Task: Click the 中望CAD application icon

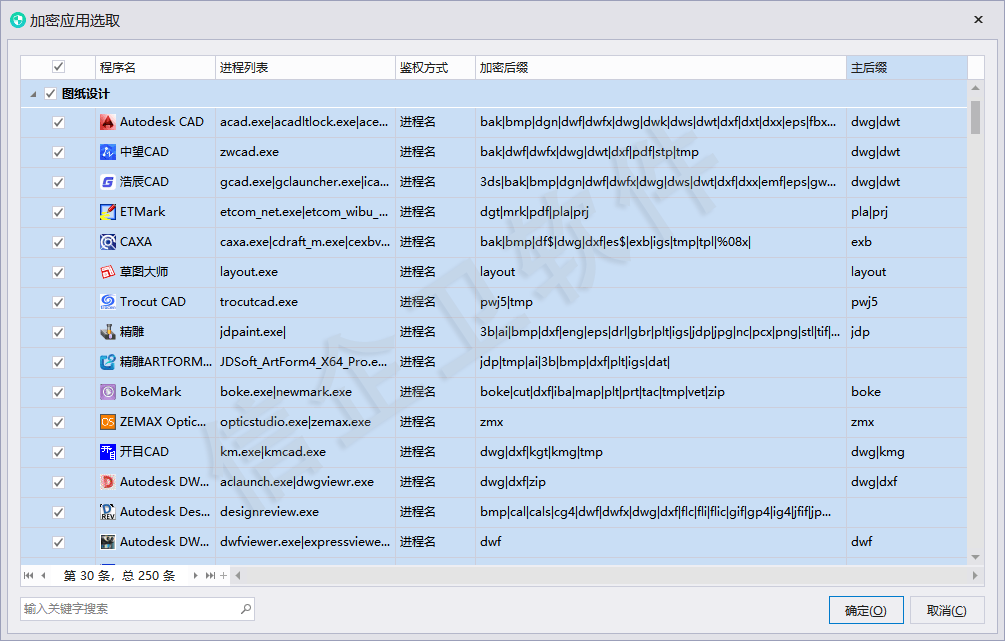Action: (108, 152)
